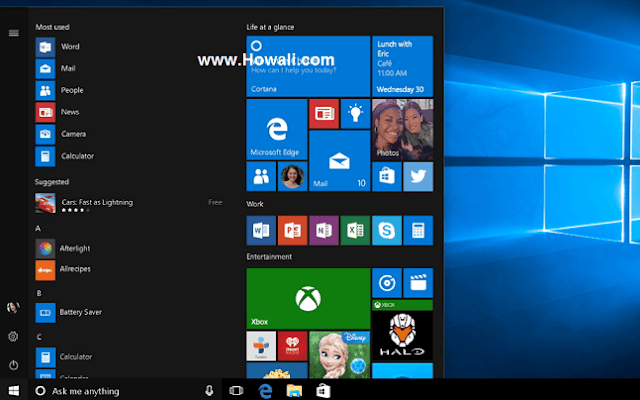Click the letter A section header
This screenshot has width=640, height=400.
pos(38,229)
